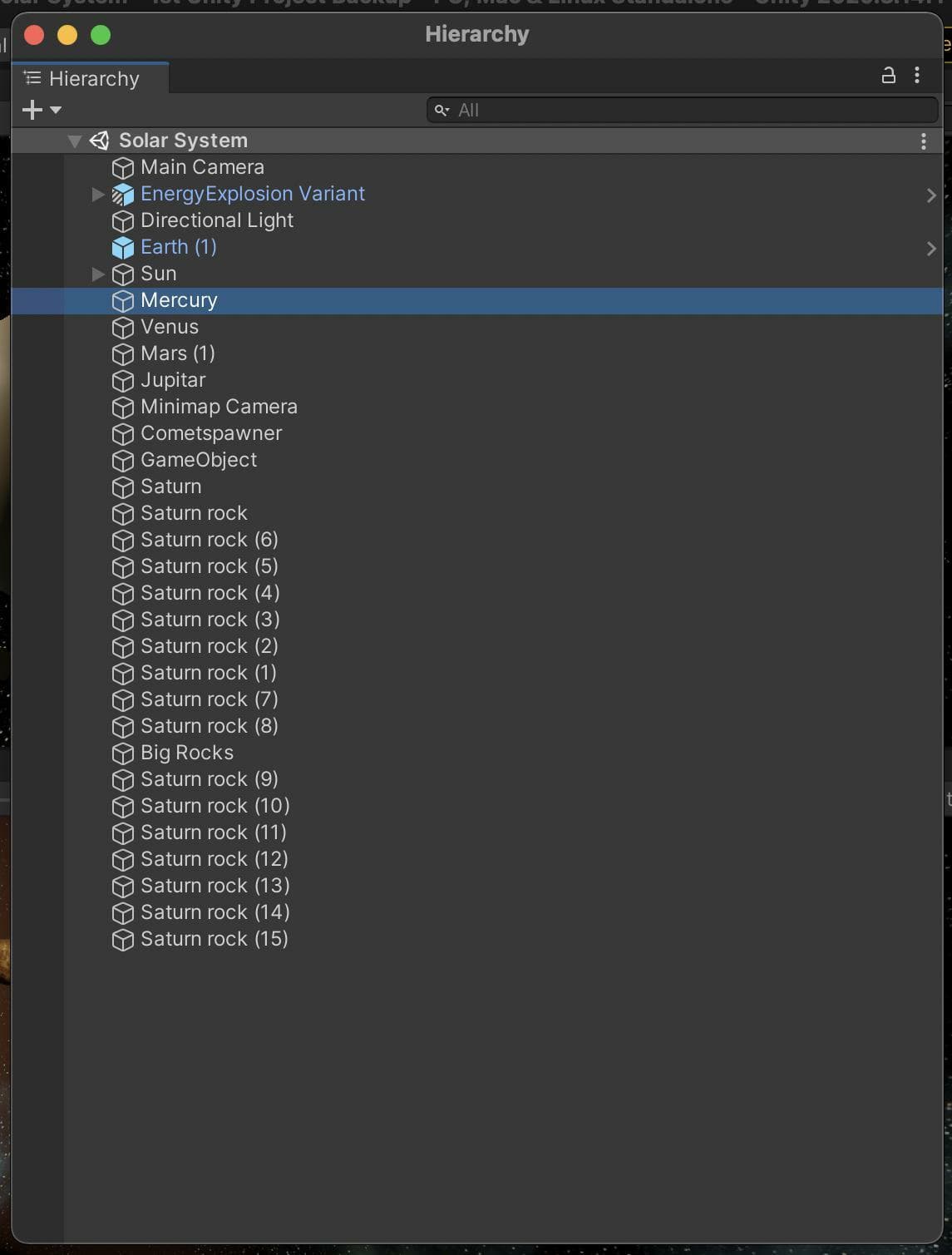This screenshot has height=1255, width=952.
Task: Open the Earth (1) prefab via chevron
Action: pyautogui.click(x=931, y=249)
